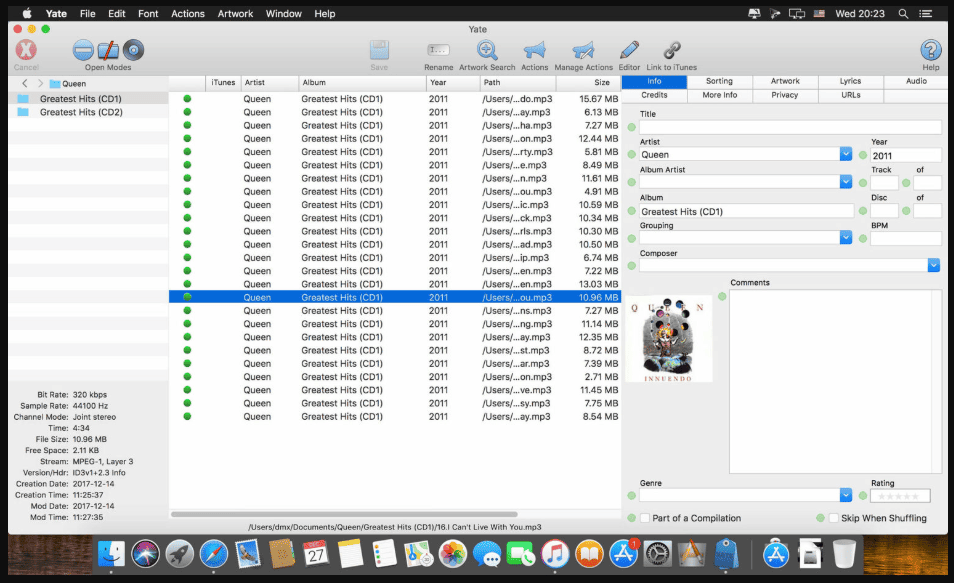Open iTunes from the dock
This screenshot has height=583, width=954.
555,554
